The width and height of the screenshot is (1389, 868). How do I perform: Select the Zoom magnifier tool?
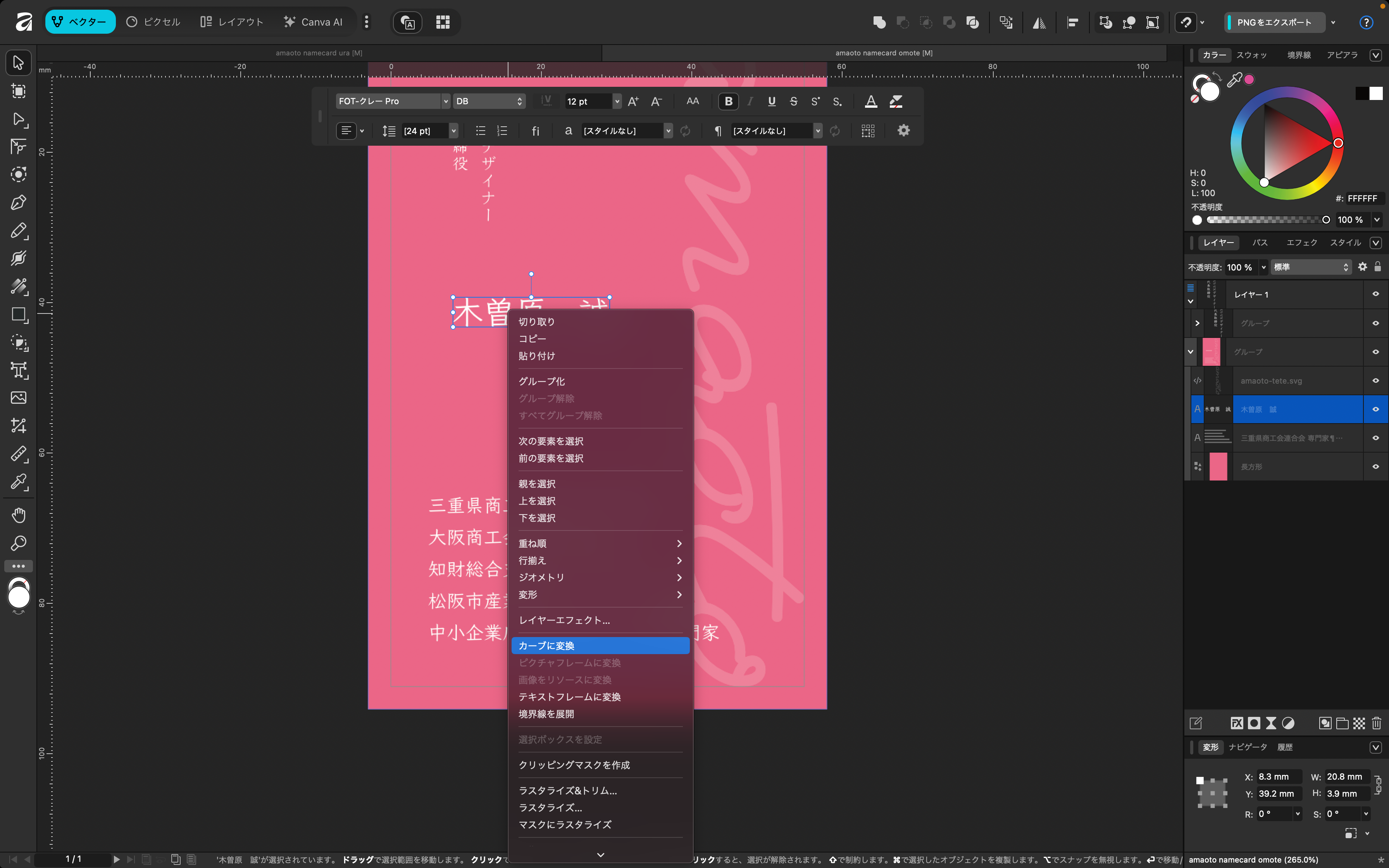tap(18, 543)
